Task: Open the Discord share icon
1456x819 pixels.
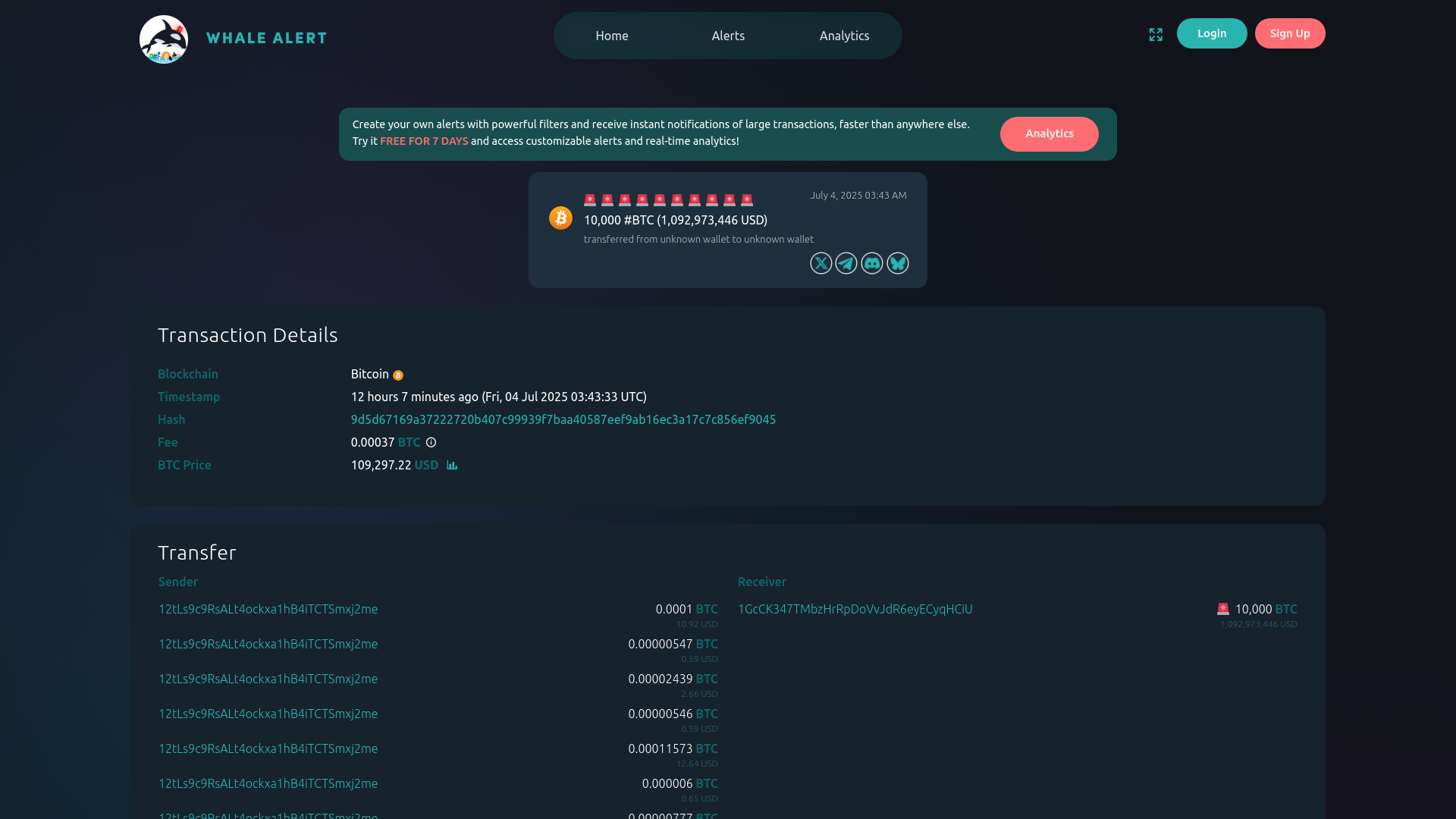Action: click(872, 263)
